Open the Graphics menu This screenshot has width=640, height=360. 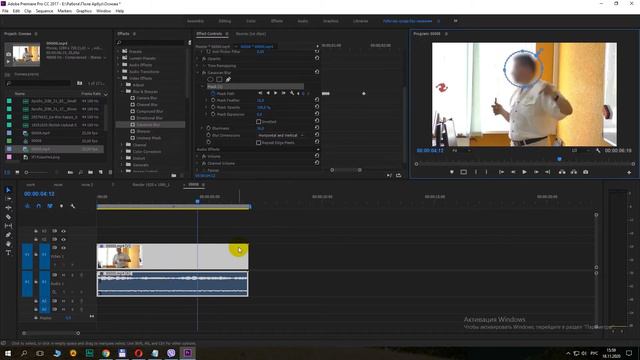click(x=84, y=11)
